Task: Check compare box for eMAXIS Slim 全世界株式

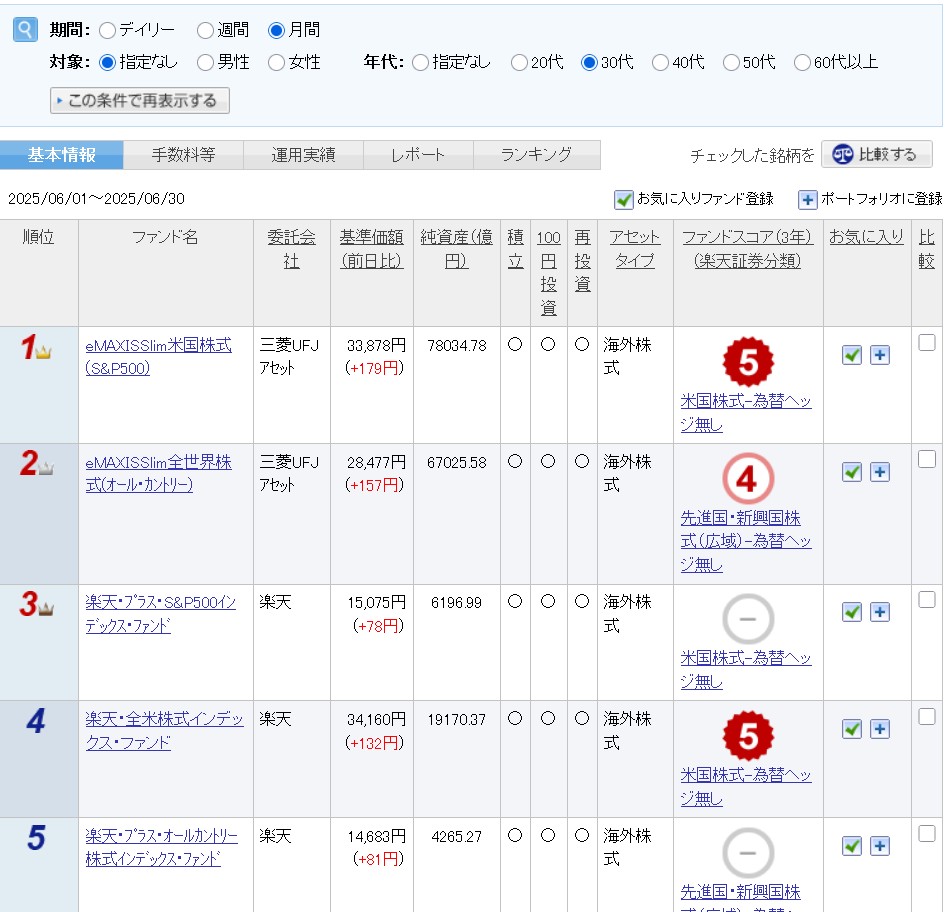Action: 927,460
